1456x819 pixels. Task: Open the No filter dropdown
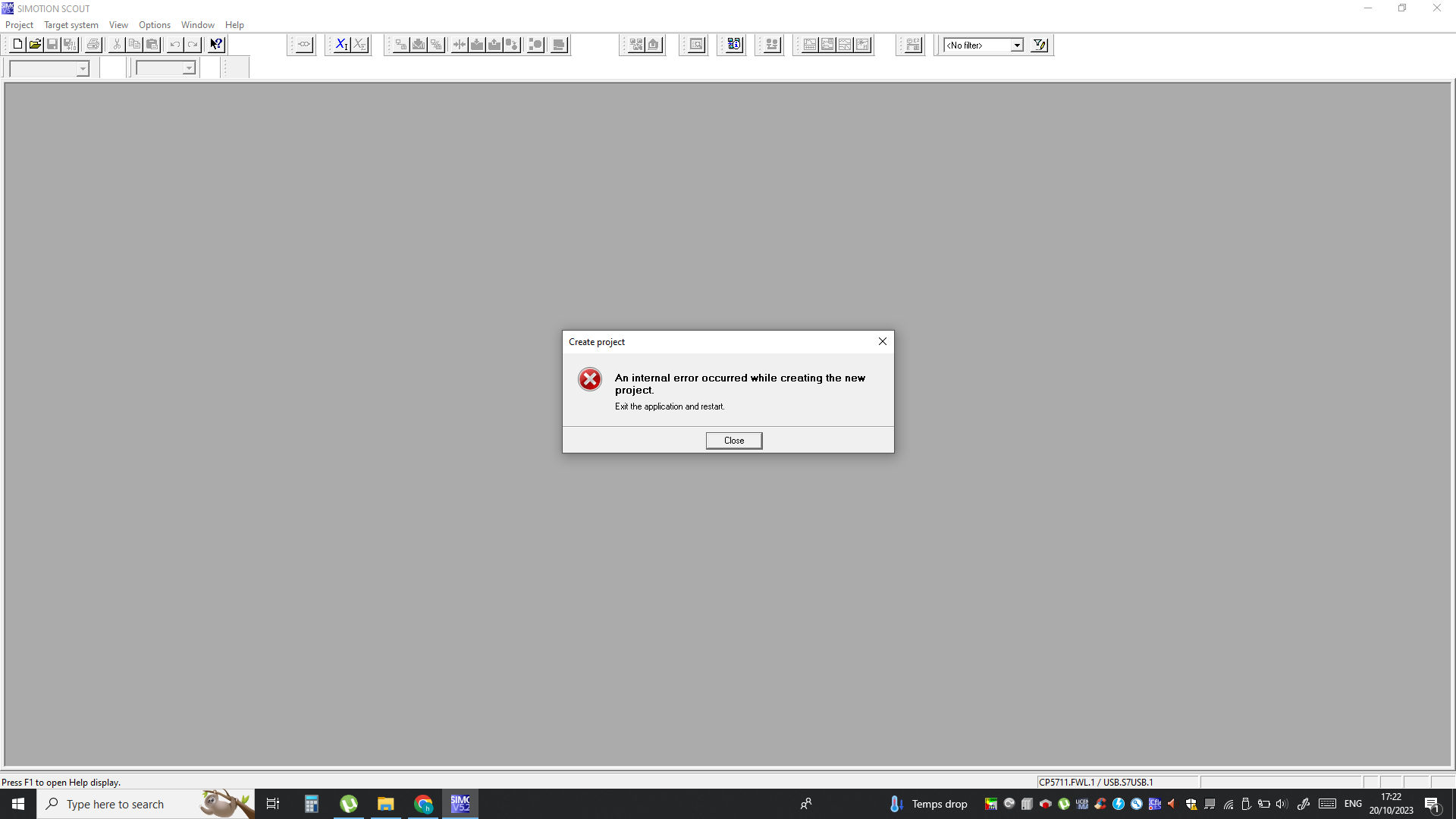(x=1016, y=45)
